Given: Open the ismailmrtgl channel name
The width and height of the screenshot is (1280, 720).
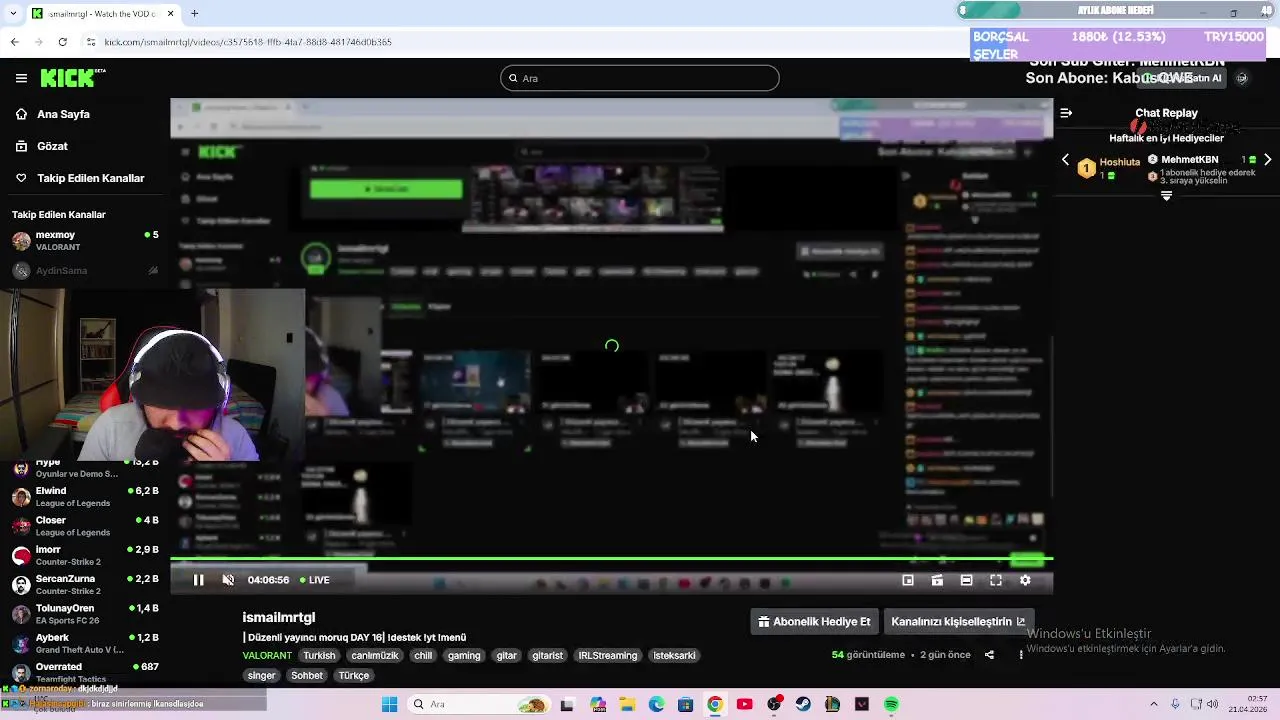Looking at the screenshot, I should point(278,617).
